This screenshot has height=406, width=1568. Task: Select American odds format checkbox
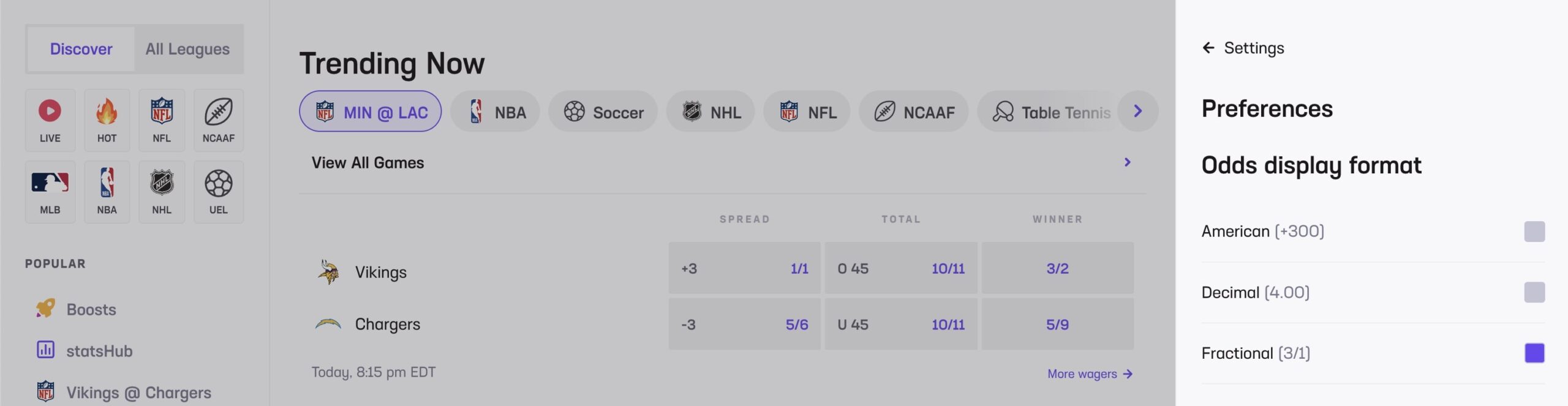[x=1534, y=231]
